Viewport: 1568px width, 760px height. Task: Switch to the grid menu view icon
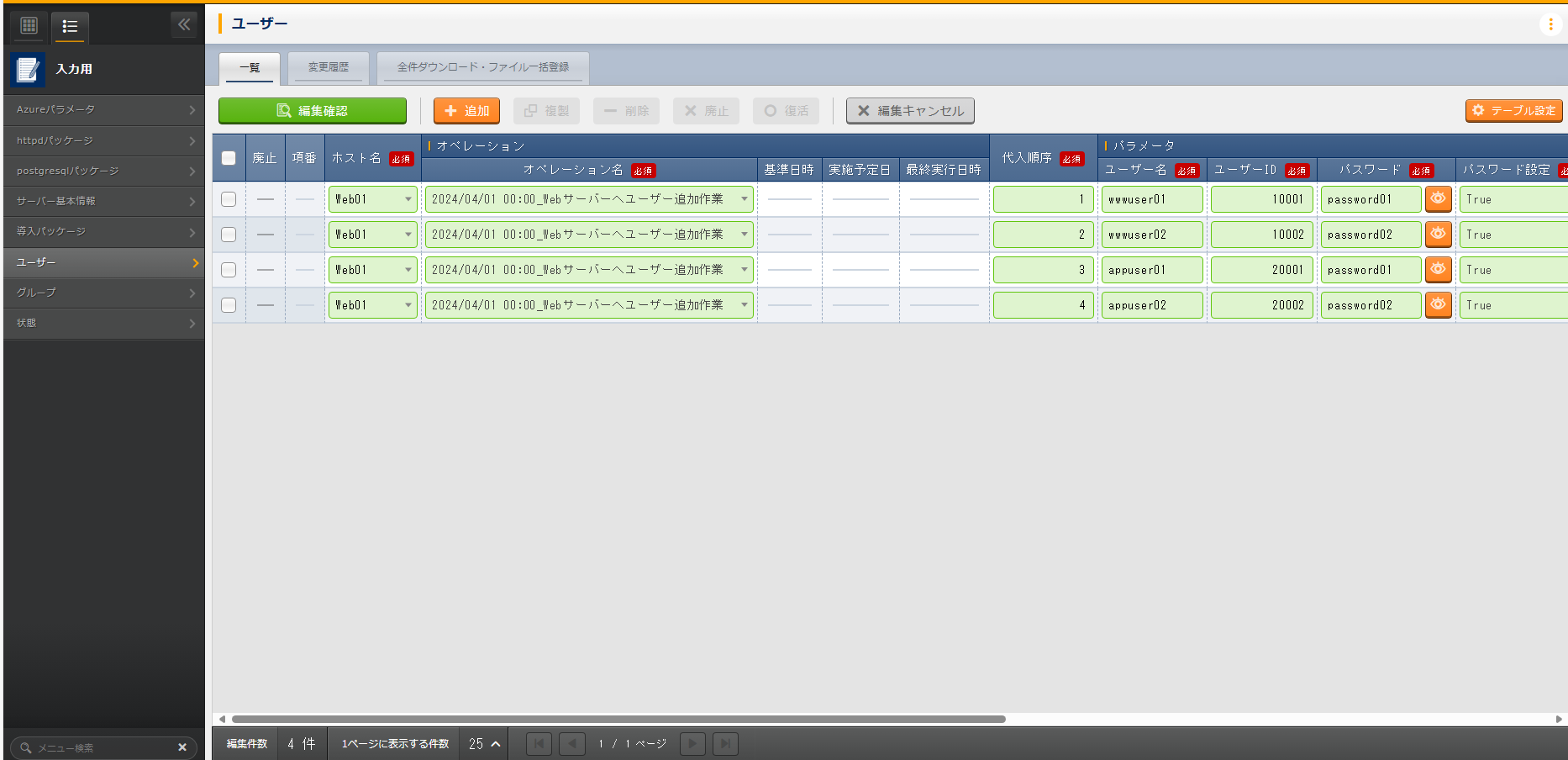(29, 26)
